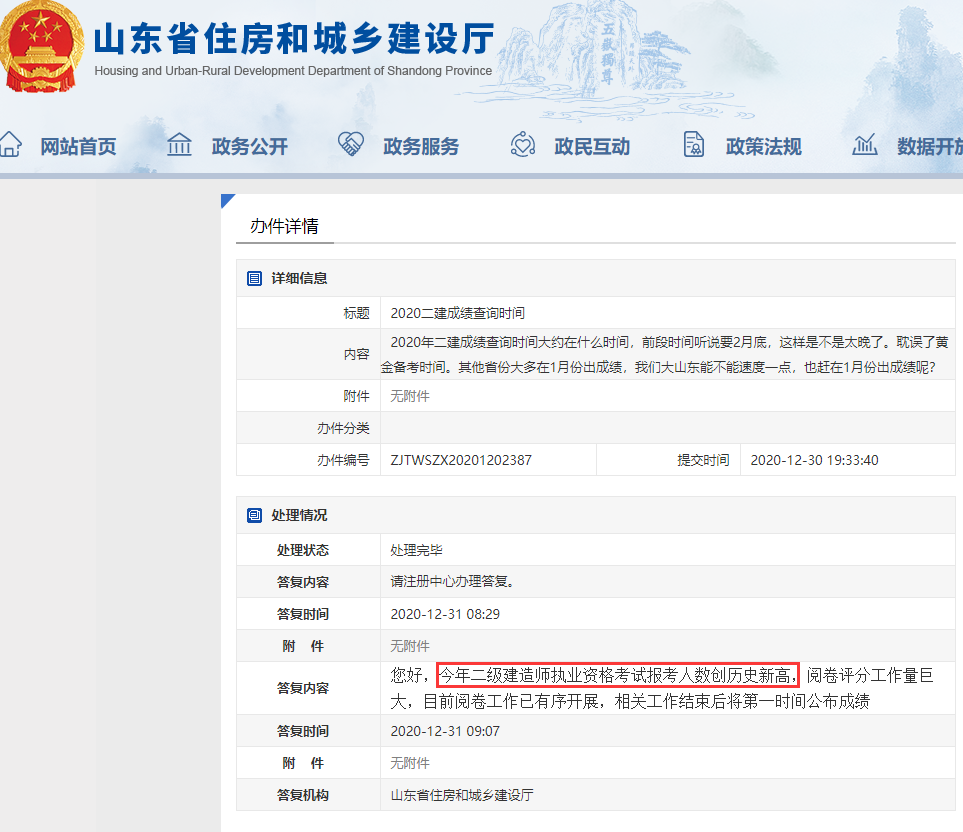Click the chart icon next to 数据开放

864,144
